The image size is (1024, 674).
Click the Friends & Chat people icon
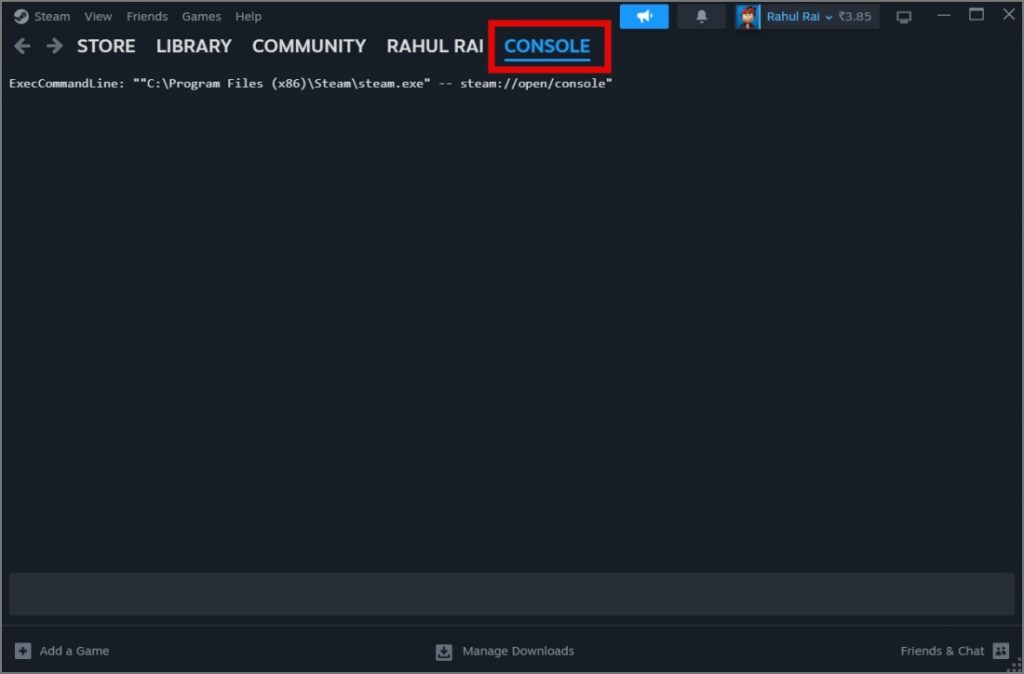pyautogui.click(x=1000, y=650)
